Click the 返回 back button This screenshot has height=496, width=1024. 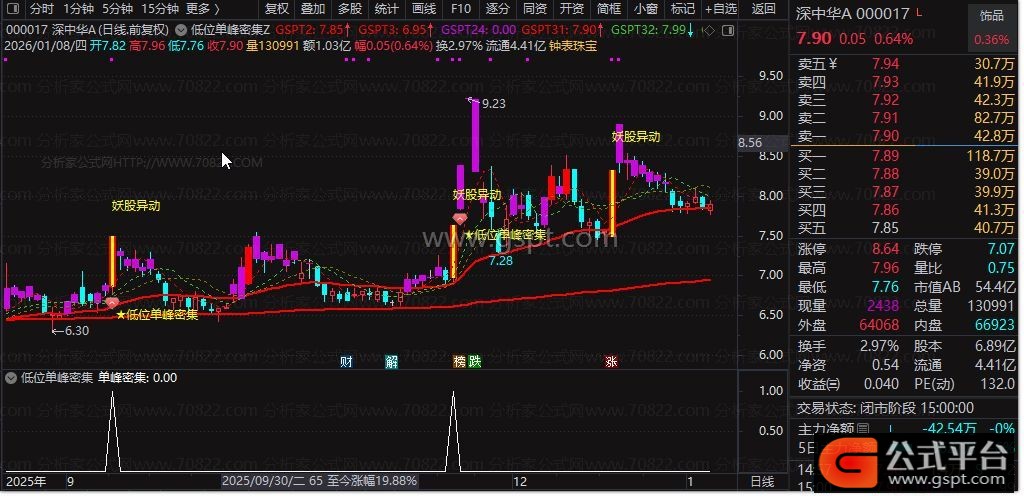[763, 8]
